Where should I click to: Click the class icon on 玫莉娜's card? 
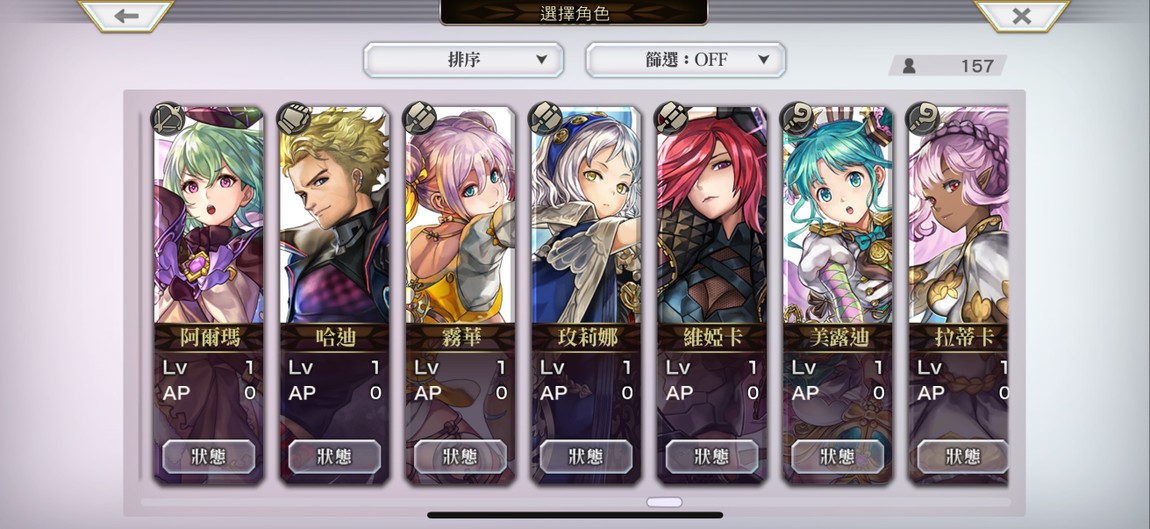(x=546, y=118)
